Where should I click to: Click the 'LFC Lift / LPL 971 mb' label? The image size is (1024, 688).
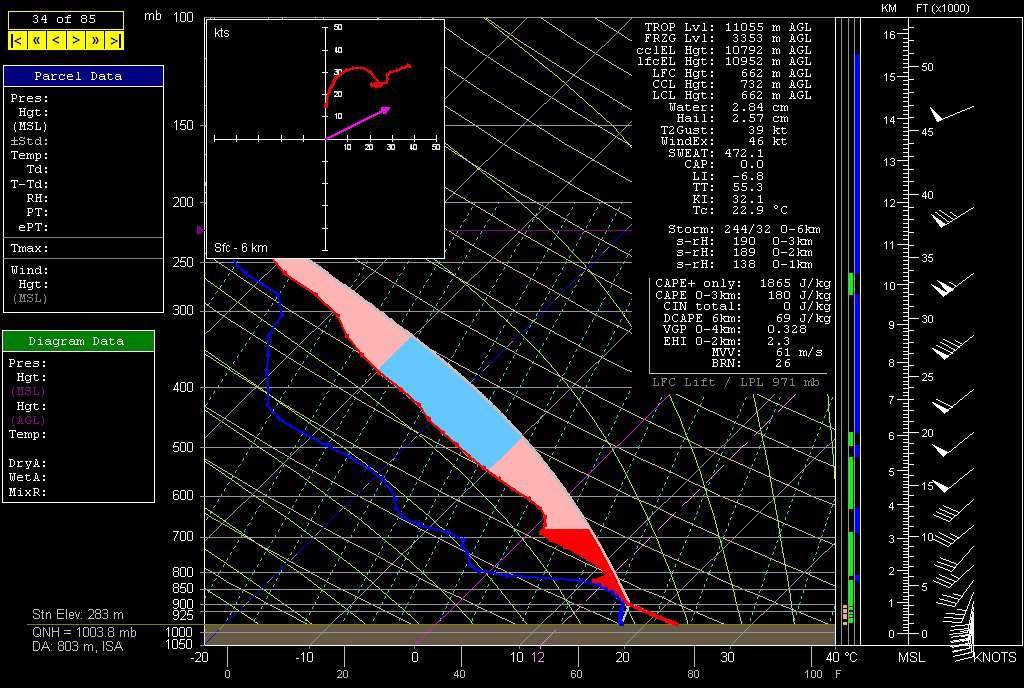click(724, 382)
